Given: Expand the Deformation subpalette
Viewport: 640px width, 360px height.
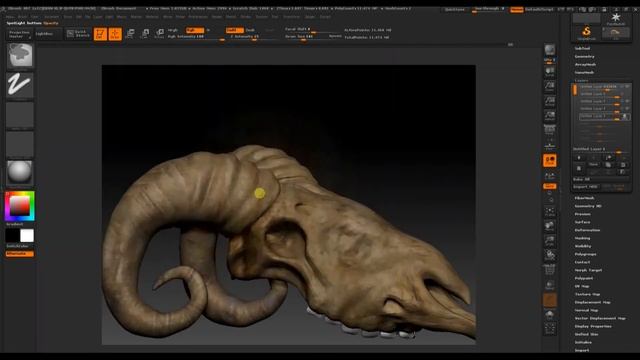Looking at the screenshot, I should click(587, 230).
